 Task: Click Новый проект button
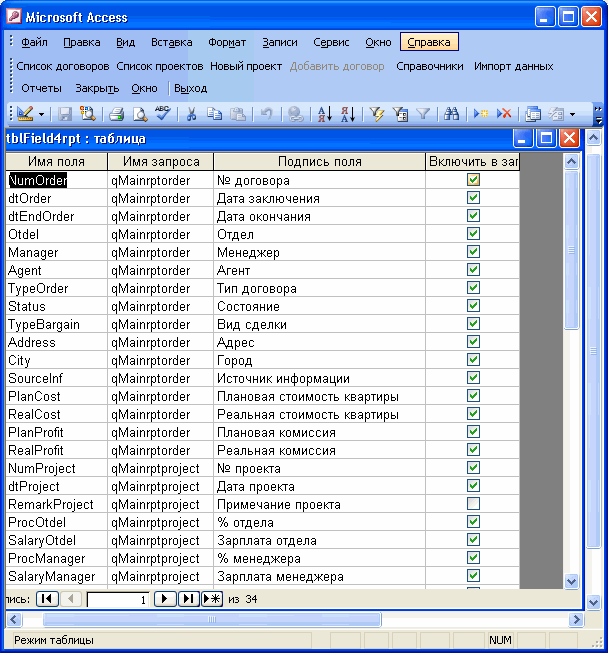[246, 66]
